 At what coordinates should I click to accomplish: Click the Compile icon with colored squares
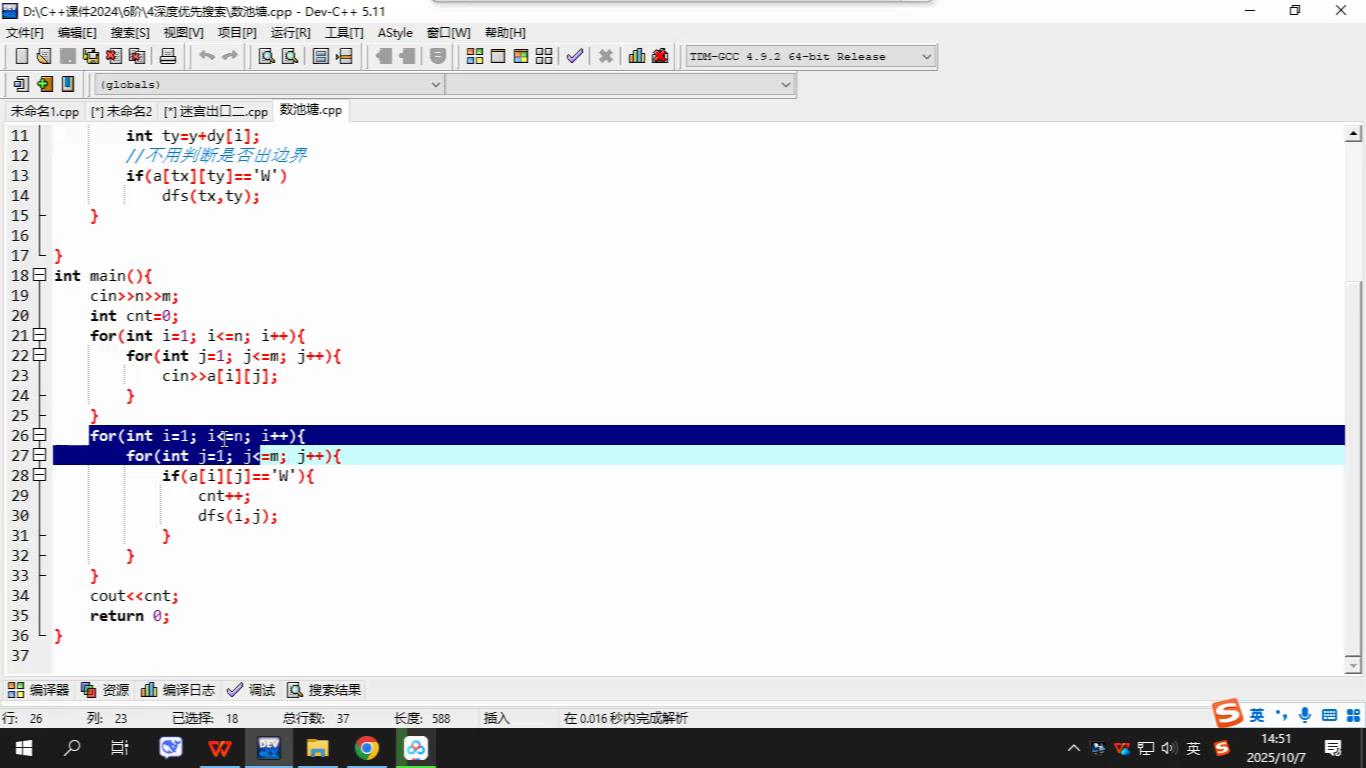coord(475,56)
